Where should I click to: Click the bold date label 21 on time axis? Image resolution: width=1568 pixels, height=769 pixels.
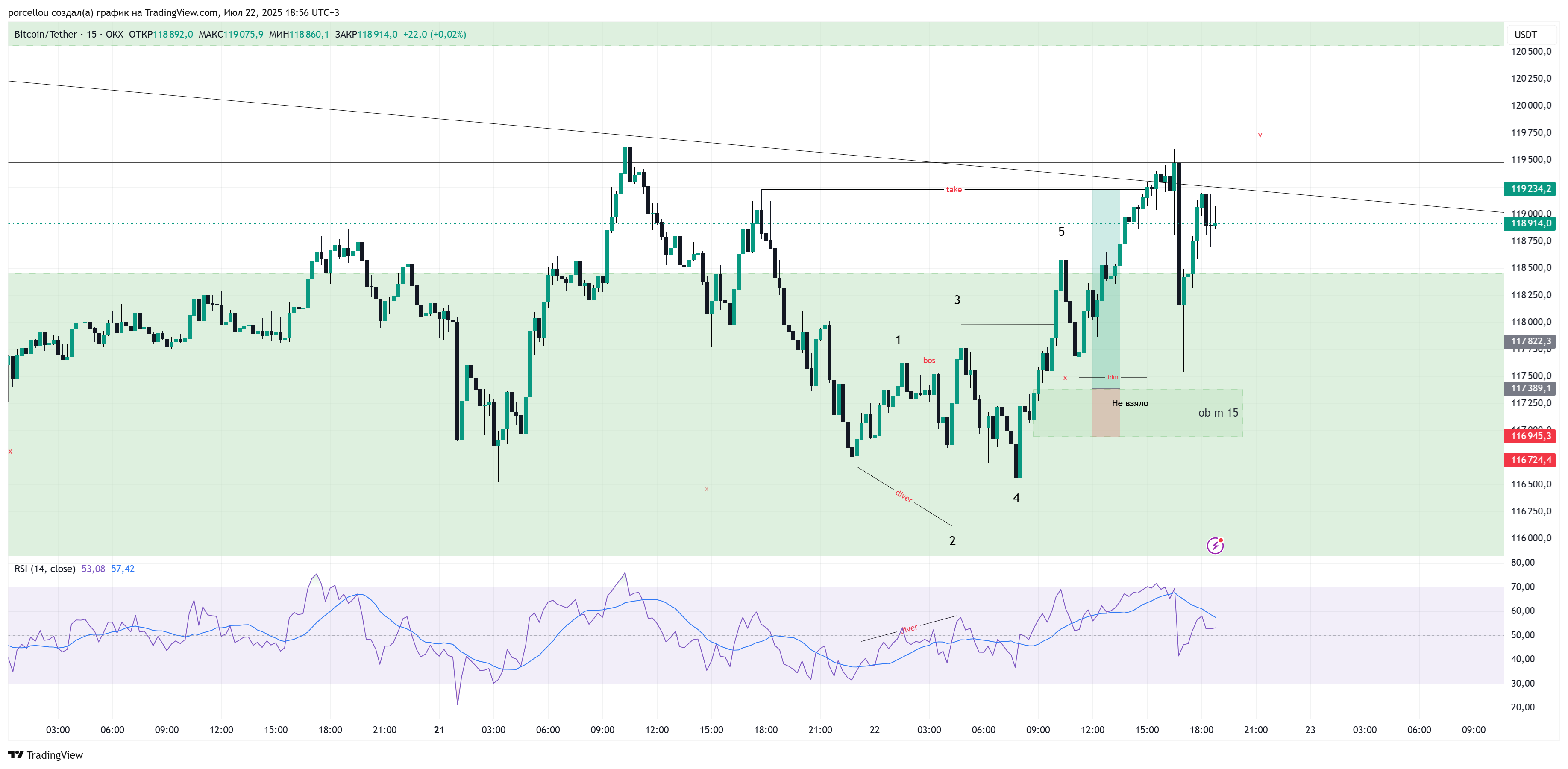click(x=439, y=730)
